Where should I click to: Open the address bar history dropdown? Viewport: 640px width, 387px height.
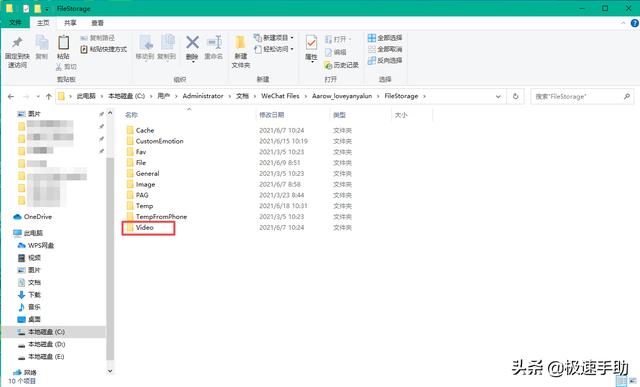click(498, 96)
